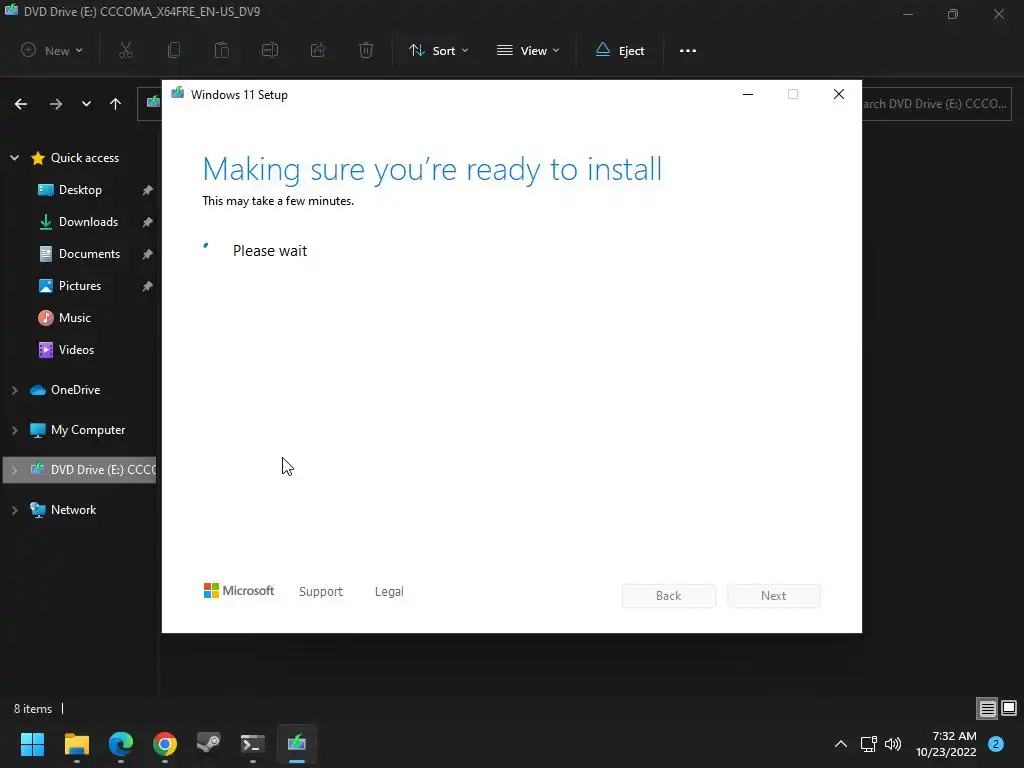Click the Cut scissors icon in File Explorer

coord(125,50)
